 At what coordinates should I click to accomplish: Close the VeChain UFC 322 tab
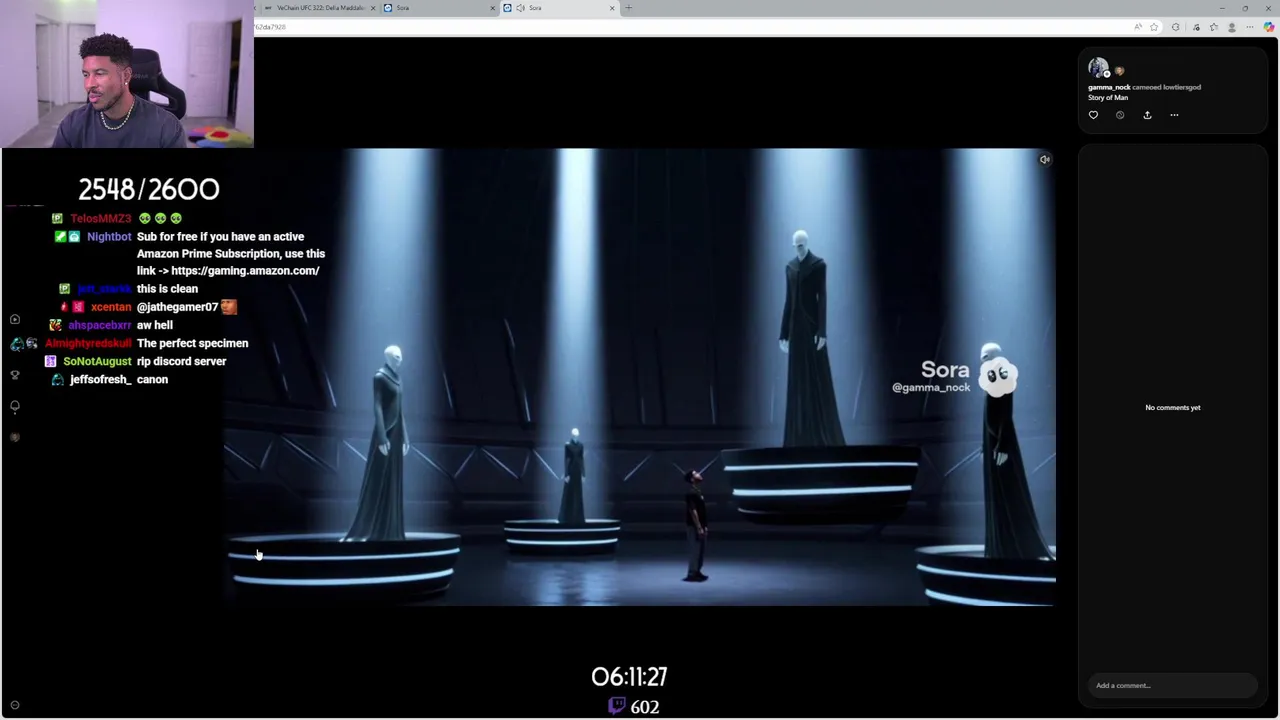tap(373, 8)
